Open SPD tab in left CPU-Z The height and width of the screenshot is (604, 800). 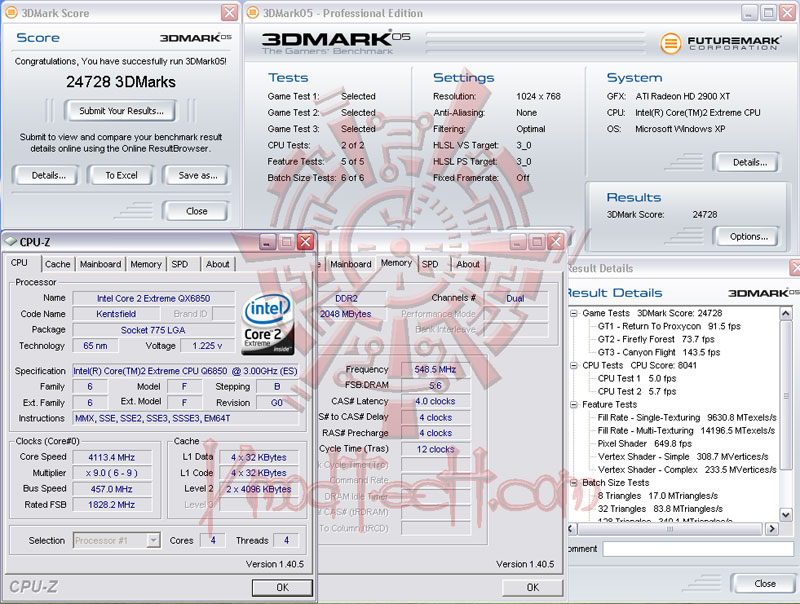180,264
